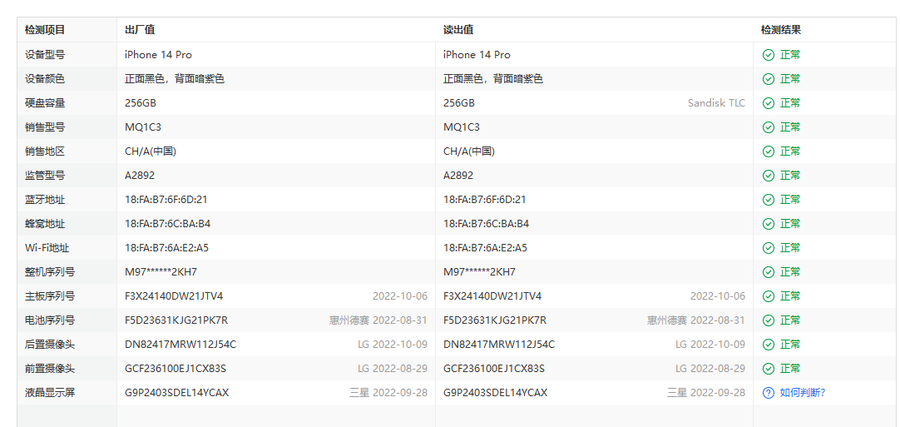The image size is (900, 427).
Task: Click the green check icon in 监管型号 row
Action: point(768,176)
